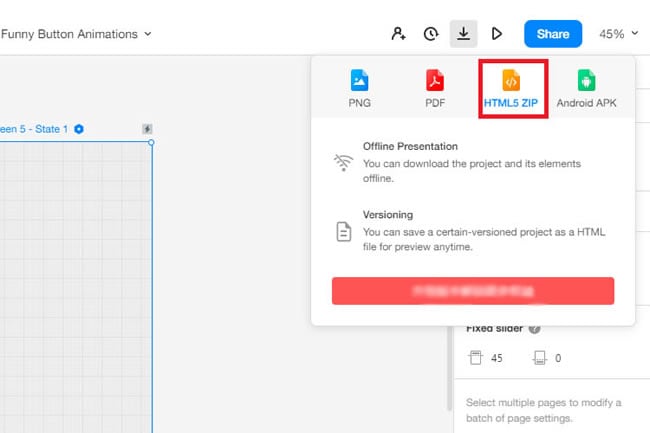Screen dimensions: 650x433
Task: Click the add collaborator icon
Action: (398, 34)
